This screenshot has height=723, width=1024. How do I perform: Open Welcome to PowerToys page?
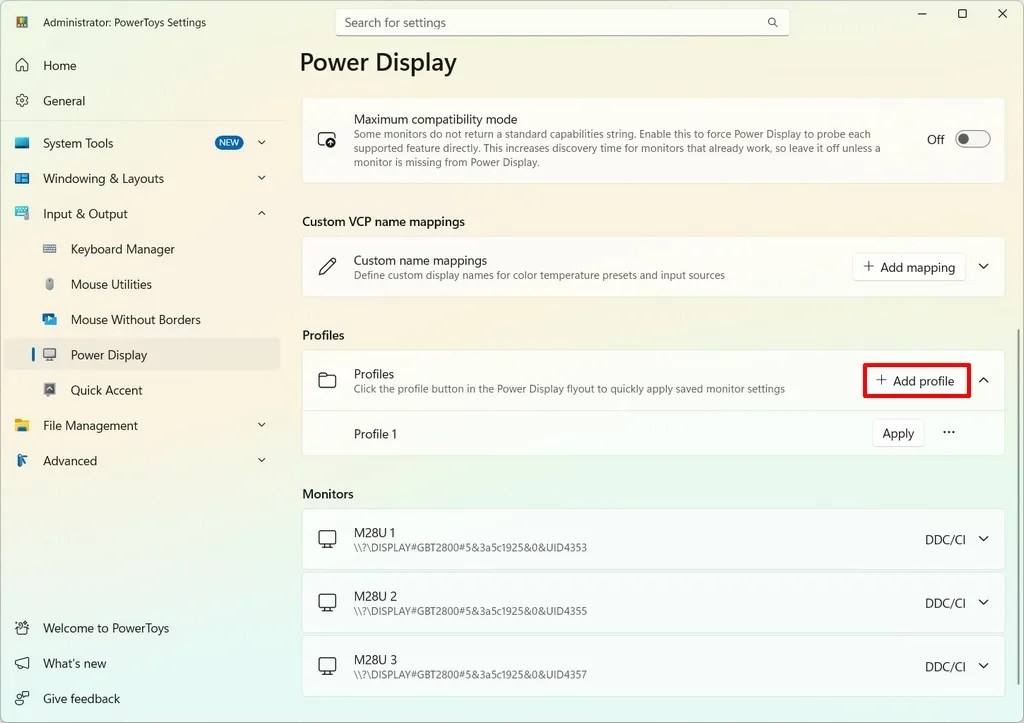click(142, 628)
